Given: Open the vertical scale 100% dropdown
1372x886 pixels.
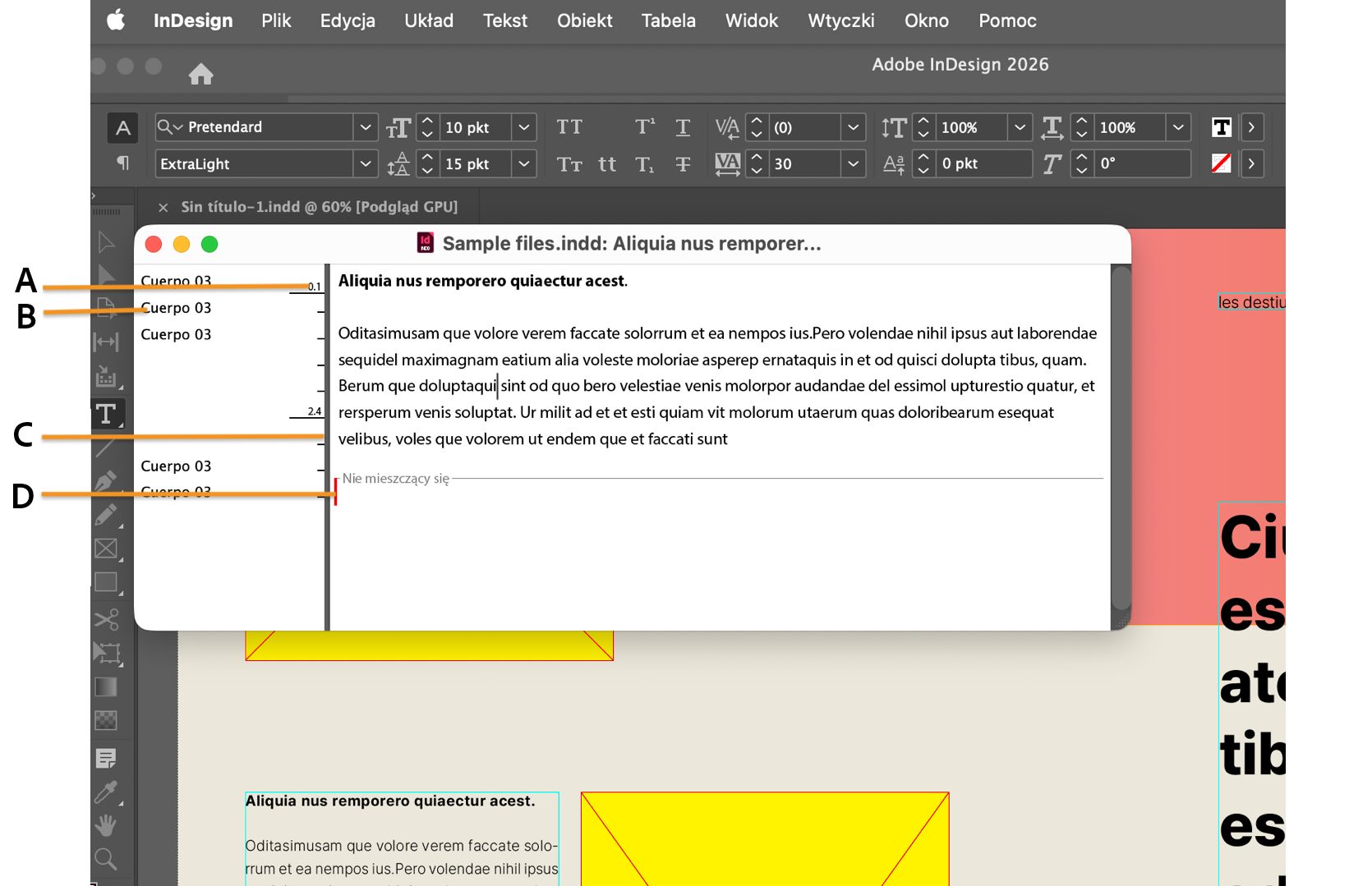Looking at the screenshot, I should (1020, 127).
